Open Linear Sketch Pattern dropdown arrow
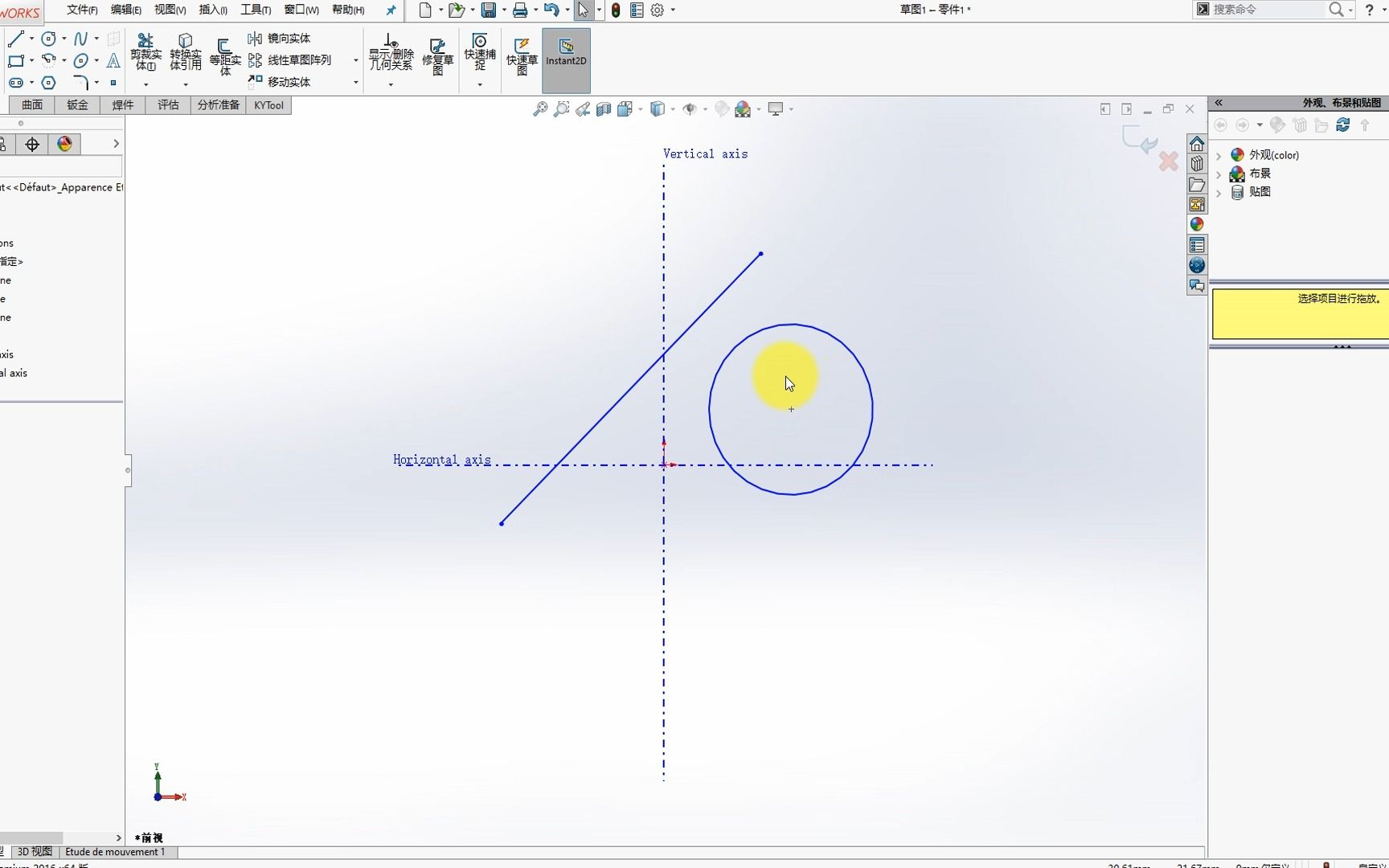 click(x=355, y=60)
